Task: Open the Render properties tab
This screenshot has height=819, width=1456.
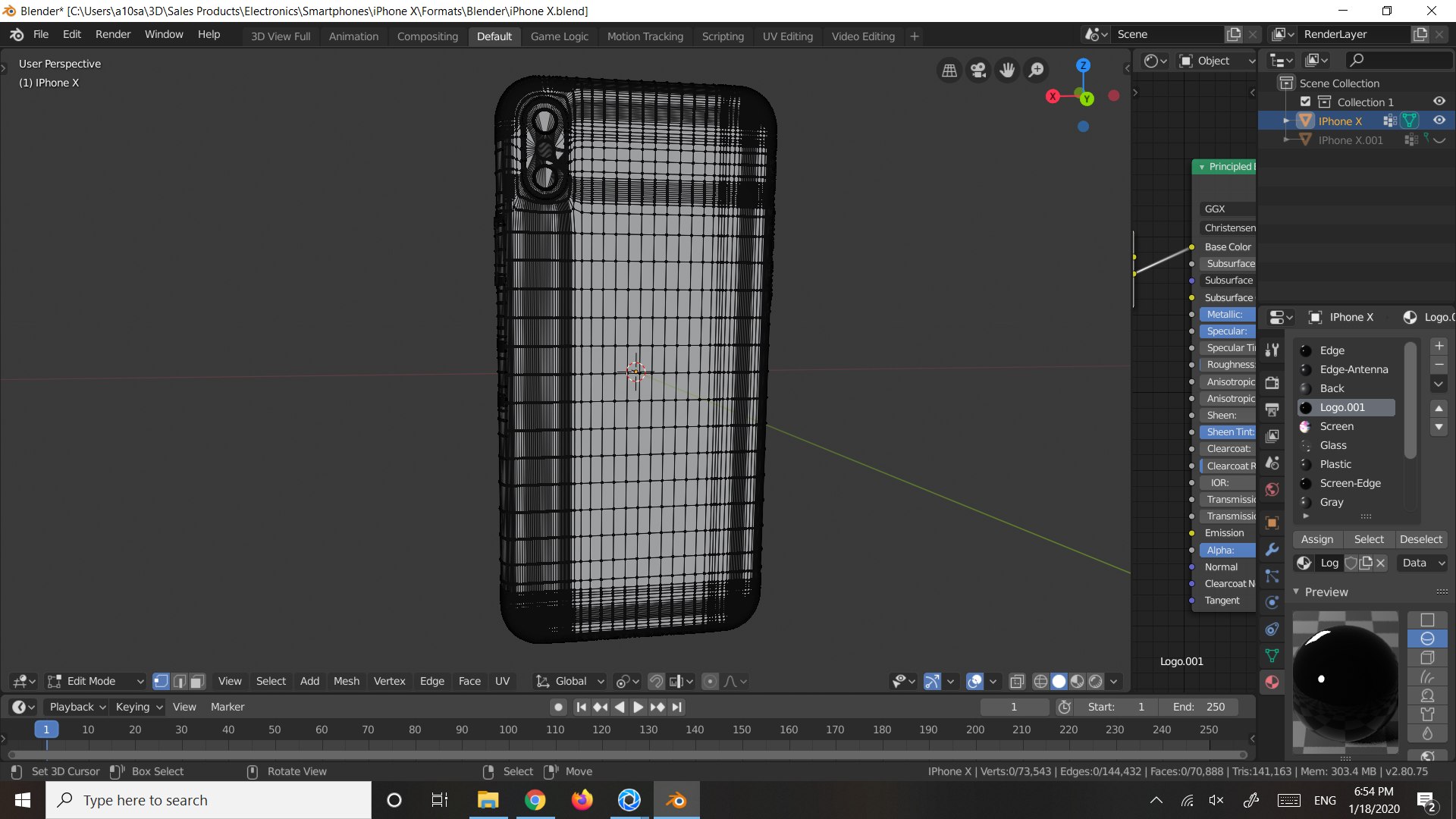Action: (1272, 383)
